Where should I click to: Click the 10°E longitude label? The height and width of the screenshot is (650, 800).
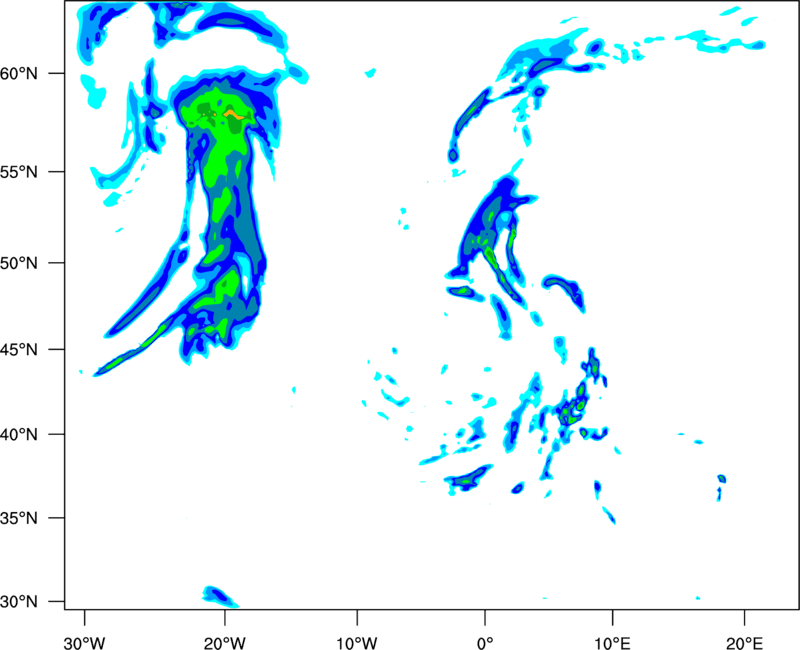coord(612,643)
